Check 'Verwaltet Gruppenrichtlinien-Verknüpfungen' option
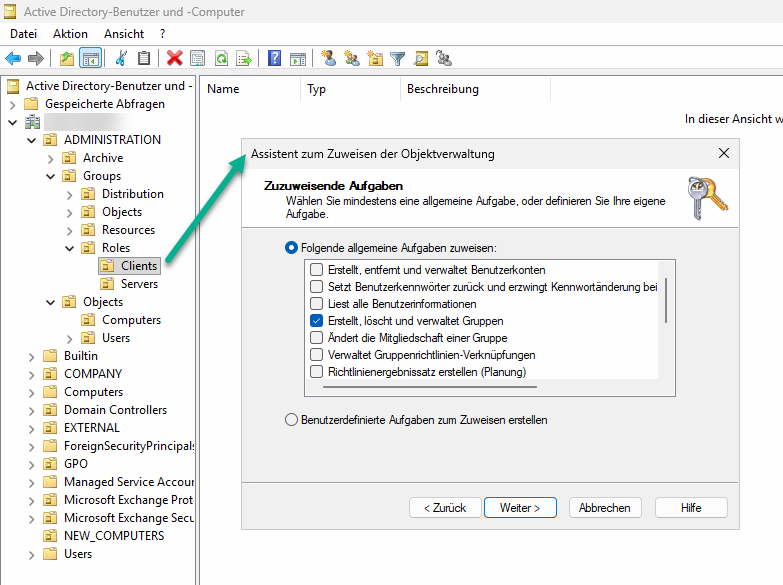Image resolution: width=783 pixels, height=585 pixels. (x=317, y=355)
